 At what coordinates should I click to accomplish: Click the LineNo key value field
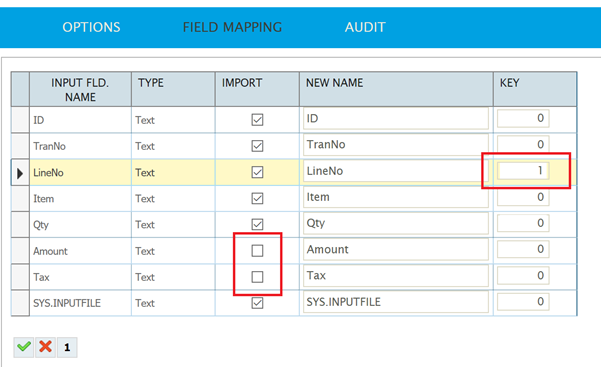pyautogui.click(x=523, y=171)
